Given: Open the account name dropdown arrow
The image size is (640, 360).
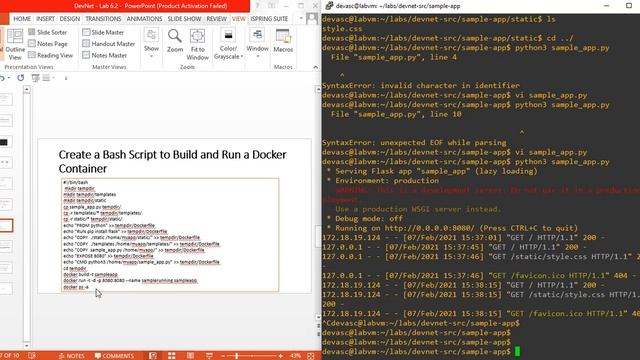Looking at the screenshot, I should pyautogui.click(x=301, y=19).
